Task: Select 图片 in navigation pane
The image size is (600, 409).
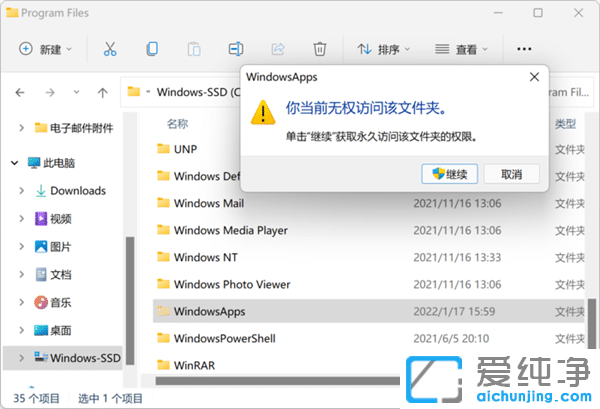Action: [x=53, y=246]
